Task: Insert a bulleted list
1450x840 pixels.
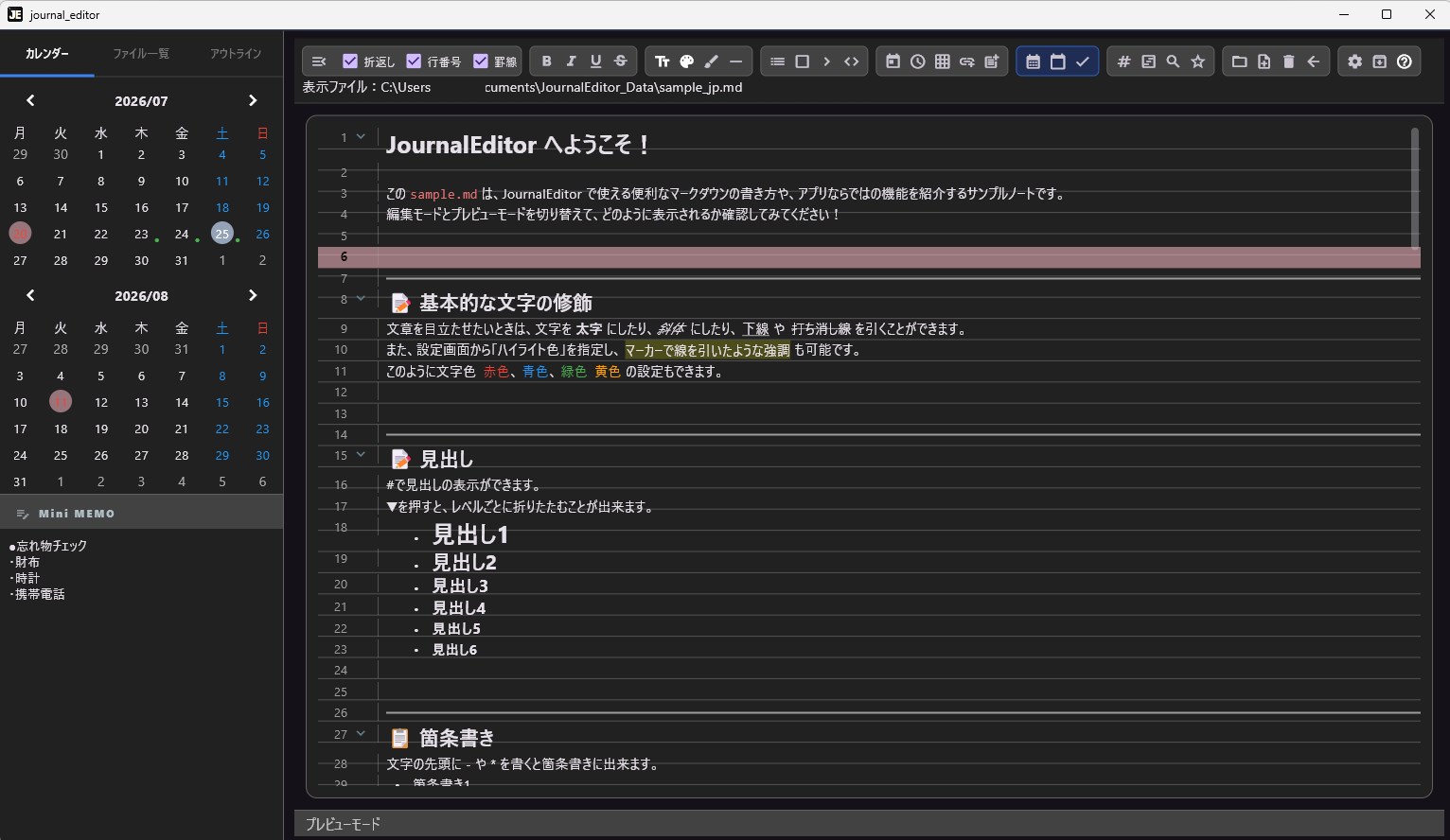Action: tap(777, 61)
